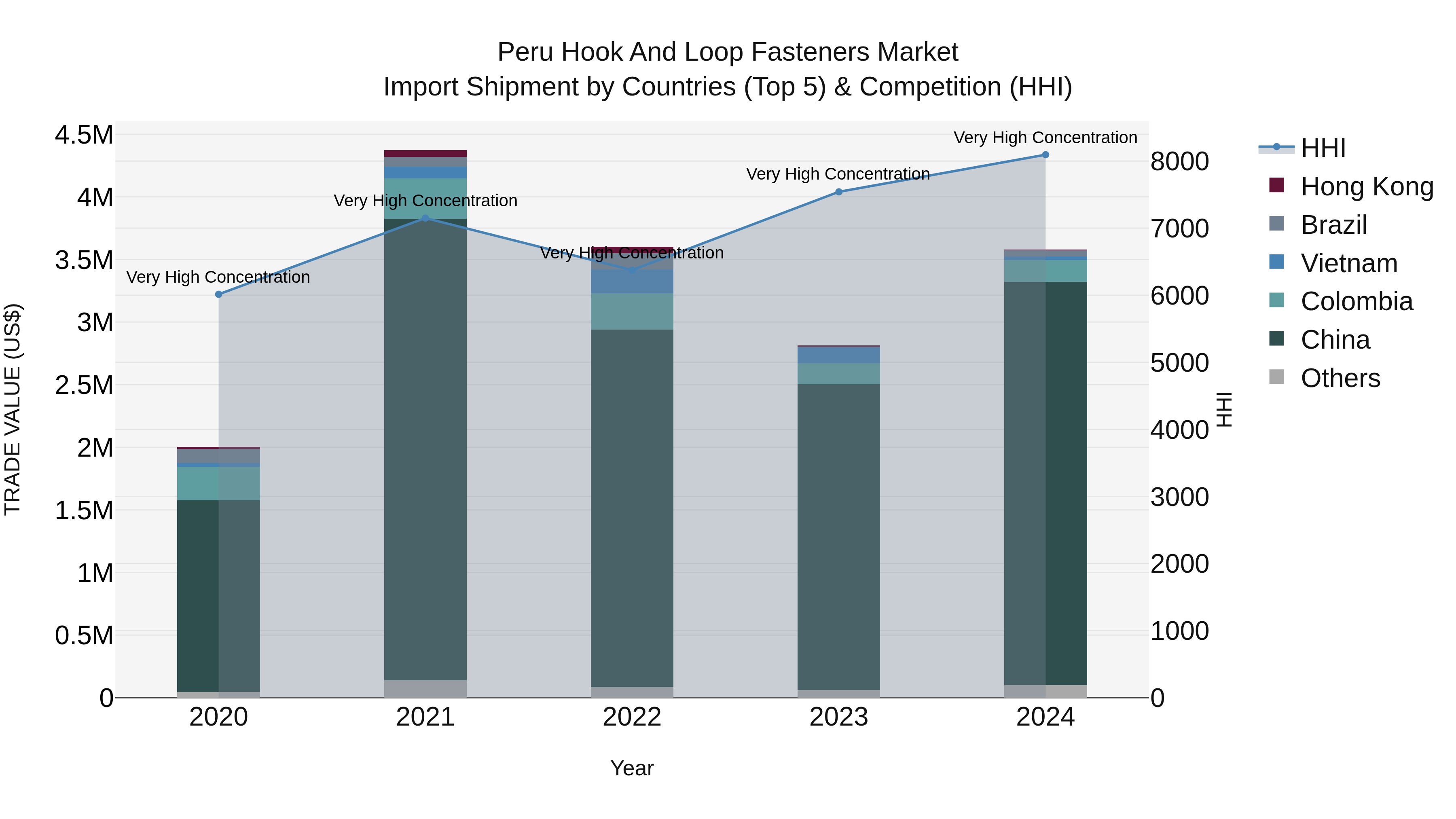The width and height of the screenshot is (1456, 819).
Task: Click the Vietnam legend color swatch
Action: point(1276,262)
